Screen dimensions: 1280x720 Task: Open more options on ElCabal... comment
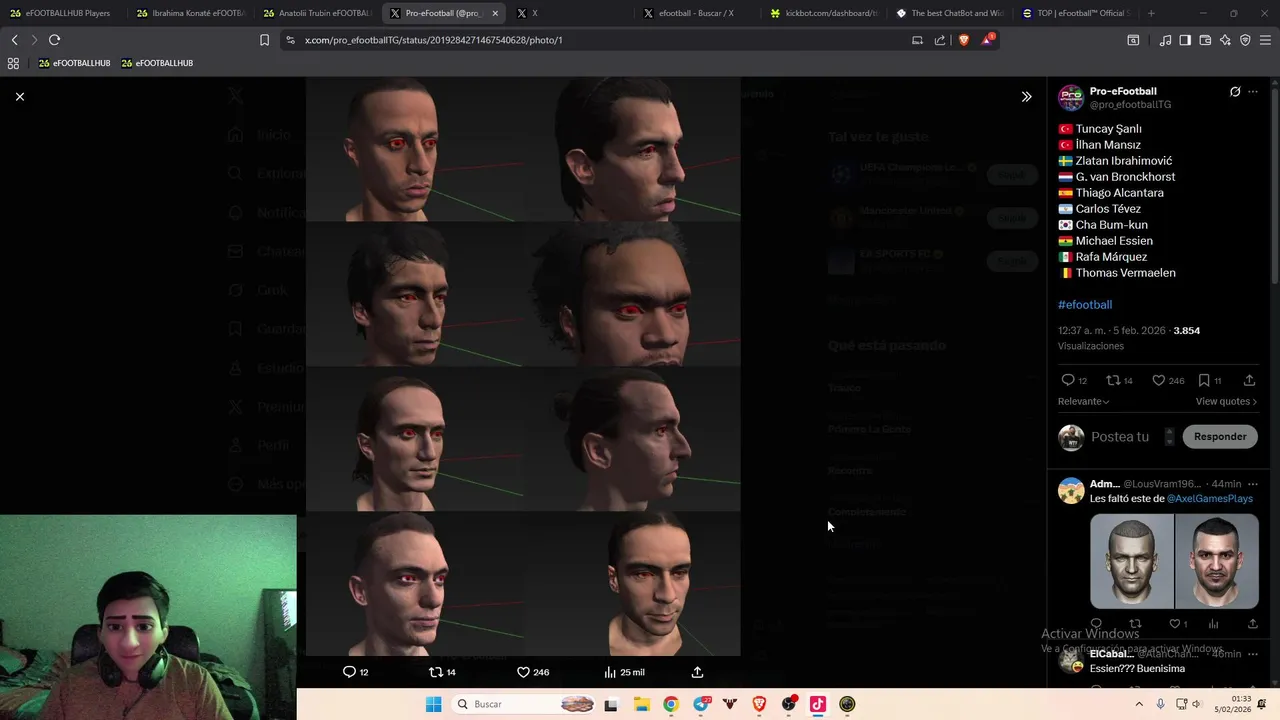click(1253, 654)
